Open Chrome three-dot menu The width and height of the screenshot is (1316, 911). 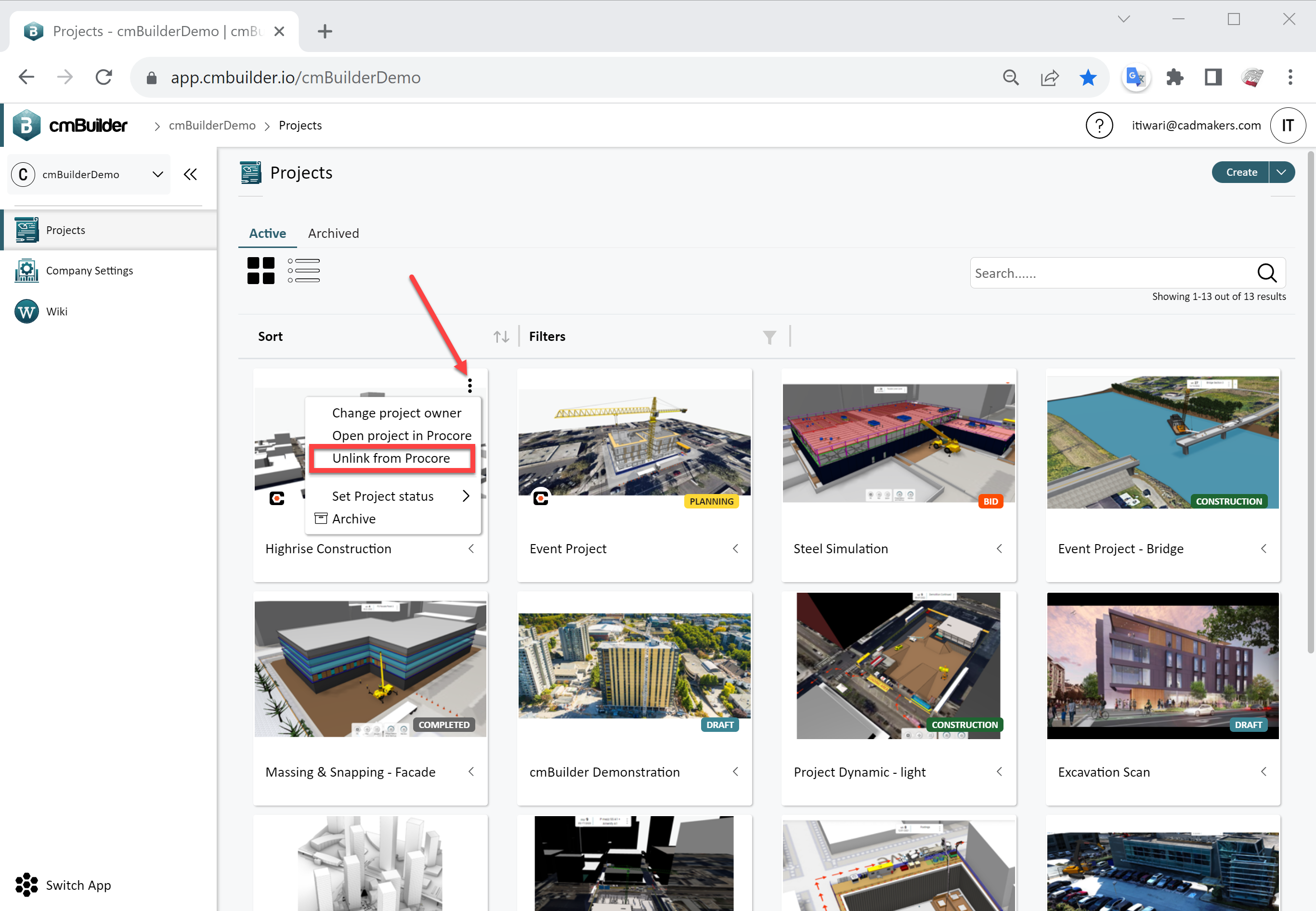[x=1290, y=77]
